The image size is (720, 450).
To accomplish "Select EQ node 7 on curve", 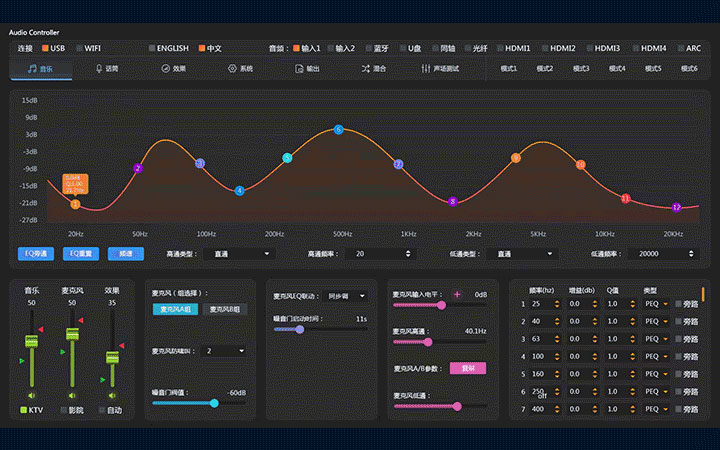I will [399, 164].
